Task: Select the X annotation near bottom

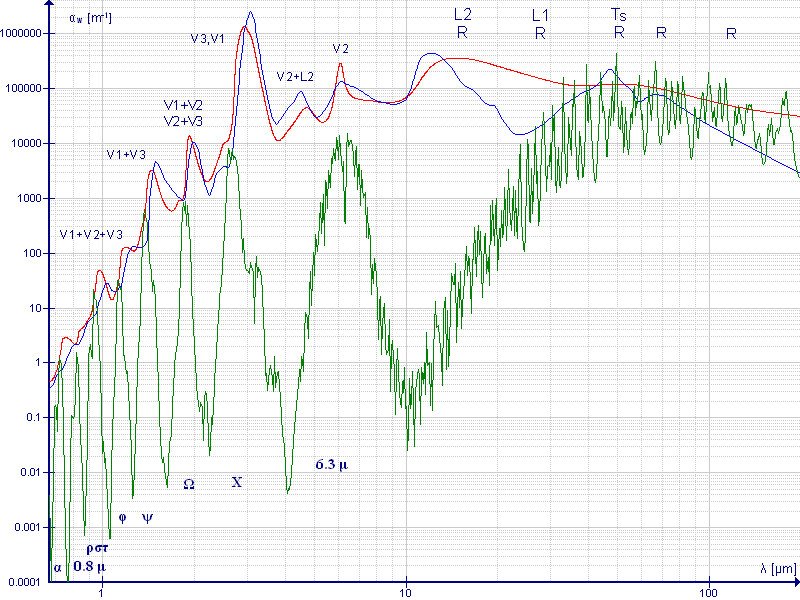Action: point(237,482)
